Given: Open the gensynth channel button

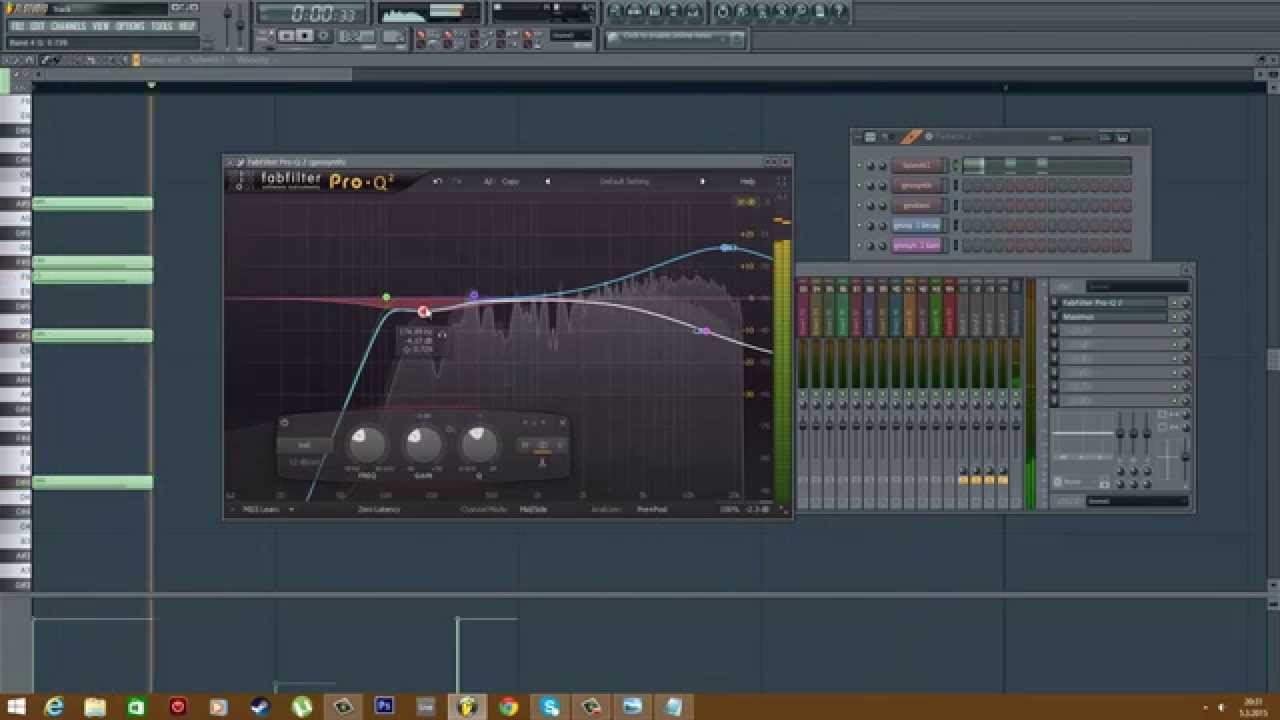Looking at the screenshot, I should [917, 185].
